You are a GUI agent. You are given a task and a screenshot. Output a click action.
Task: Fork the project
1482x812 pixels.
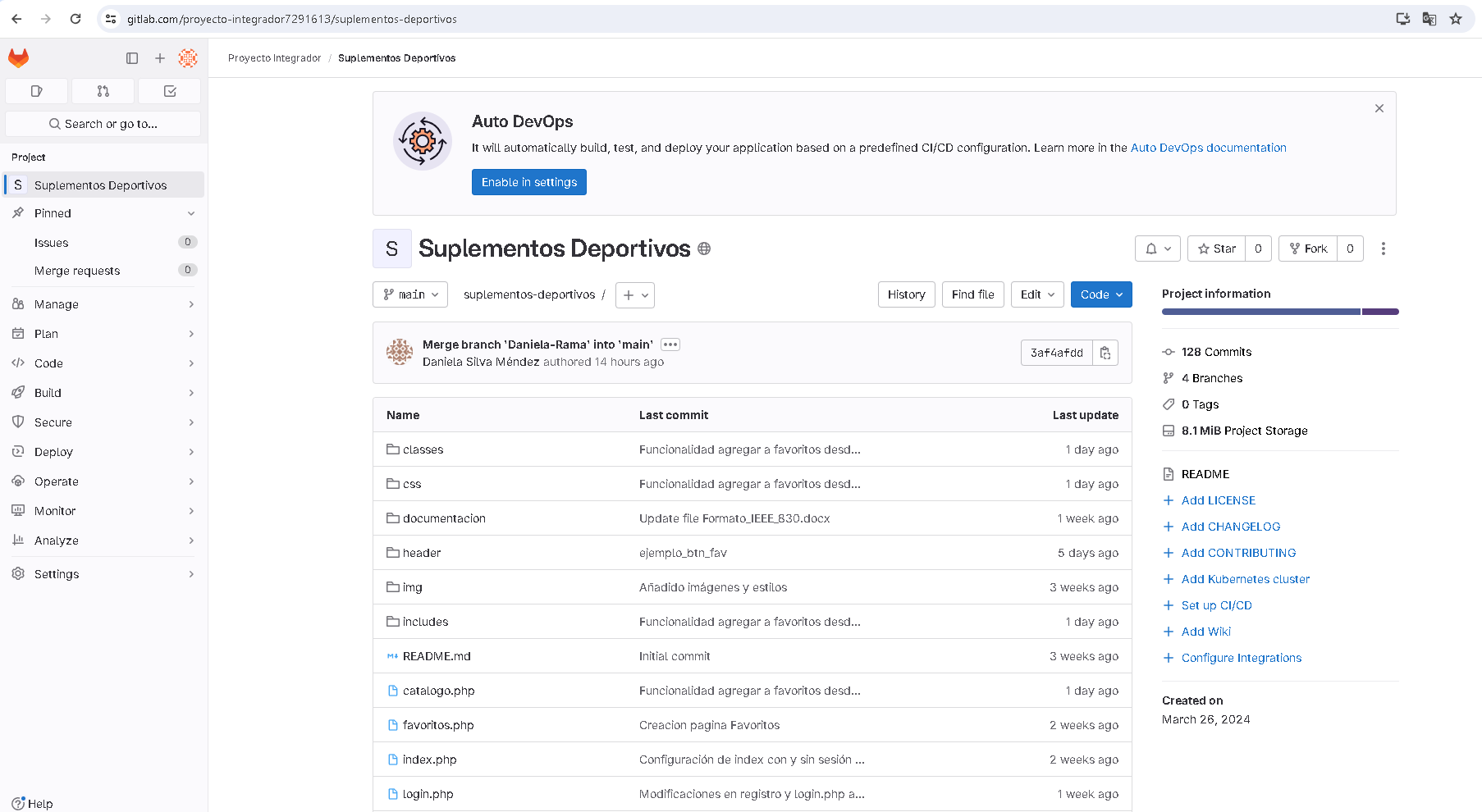1308,249
